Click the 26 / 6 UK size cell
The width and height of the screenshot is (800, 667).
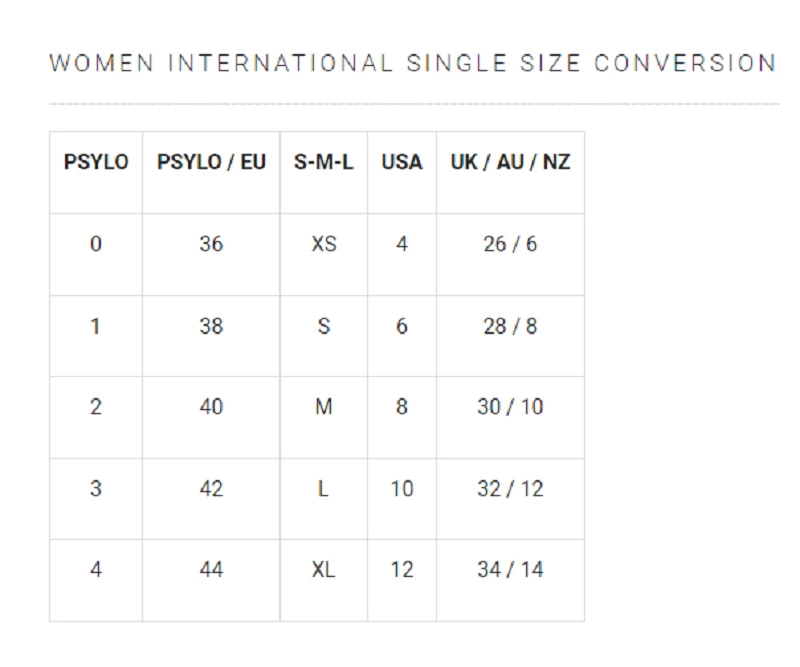point(510,244)
